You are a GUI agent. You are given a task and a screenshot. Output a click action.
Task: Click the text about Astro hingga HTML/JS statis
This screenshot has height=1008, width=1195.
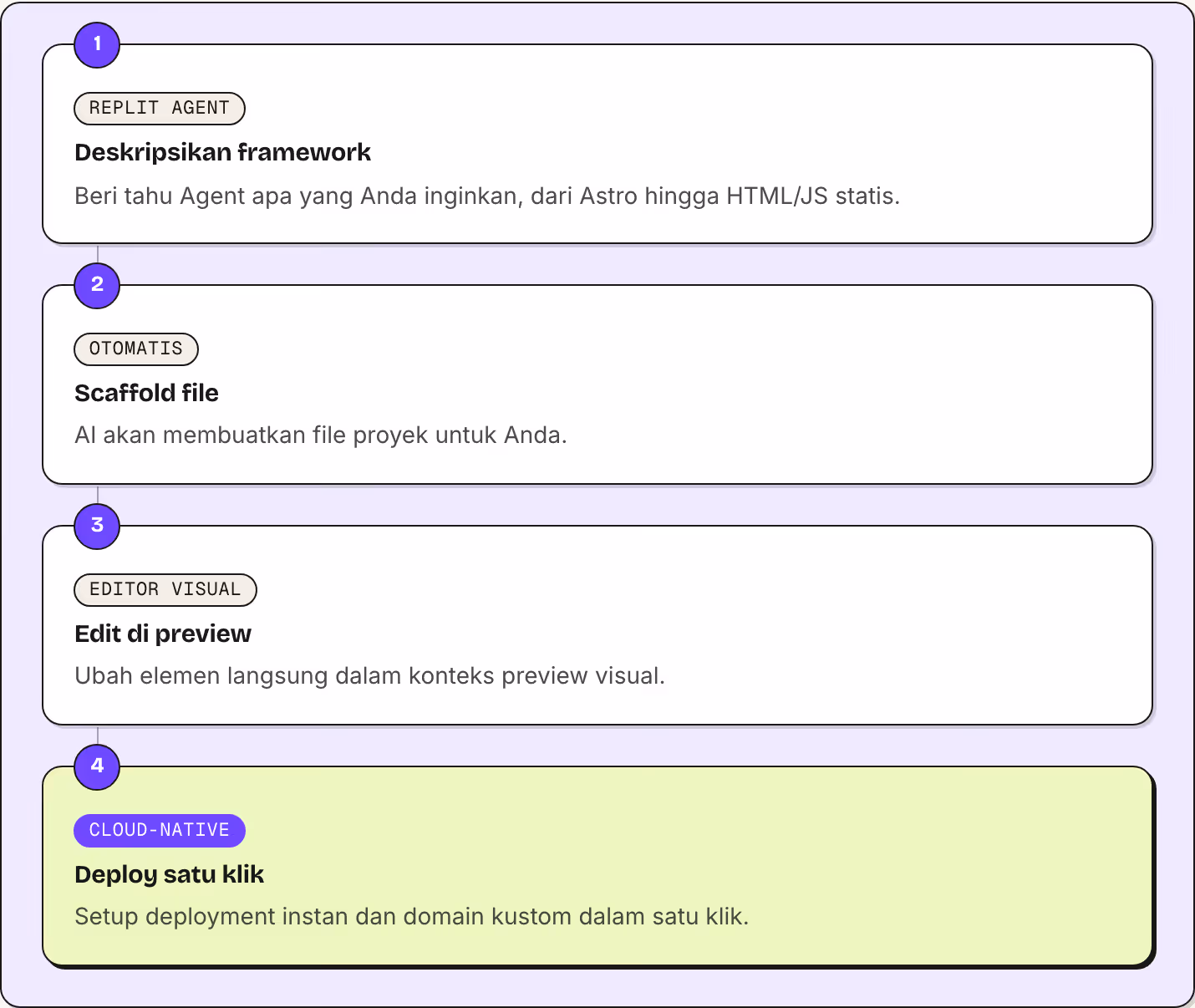[487, 196]
